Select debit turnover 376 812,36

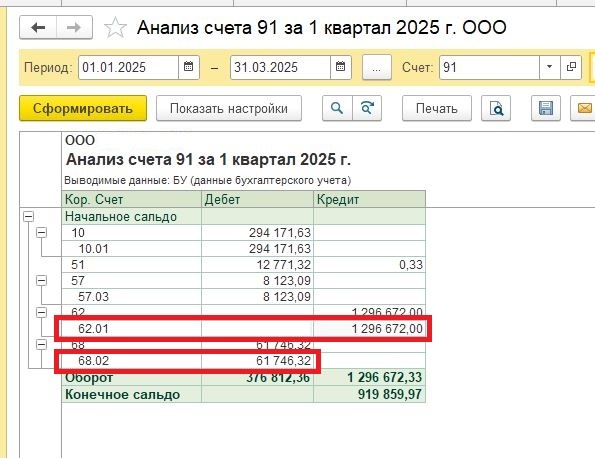point(278,378)
